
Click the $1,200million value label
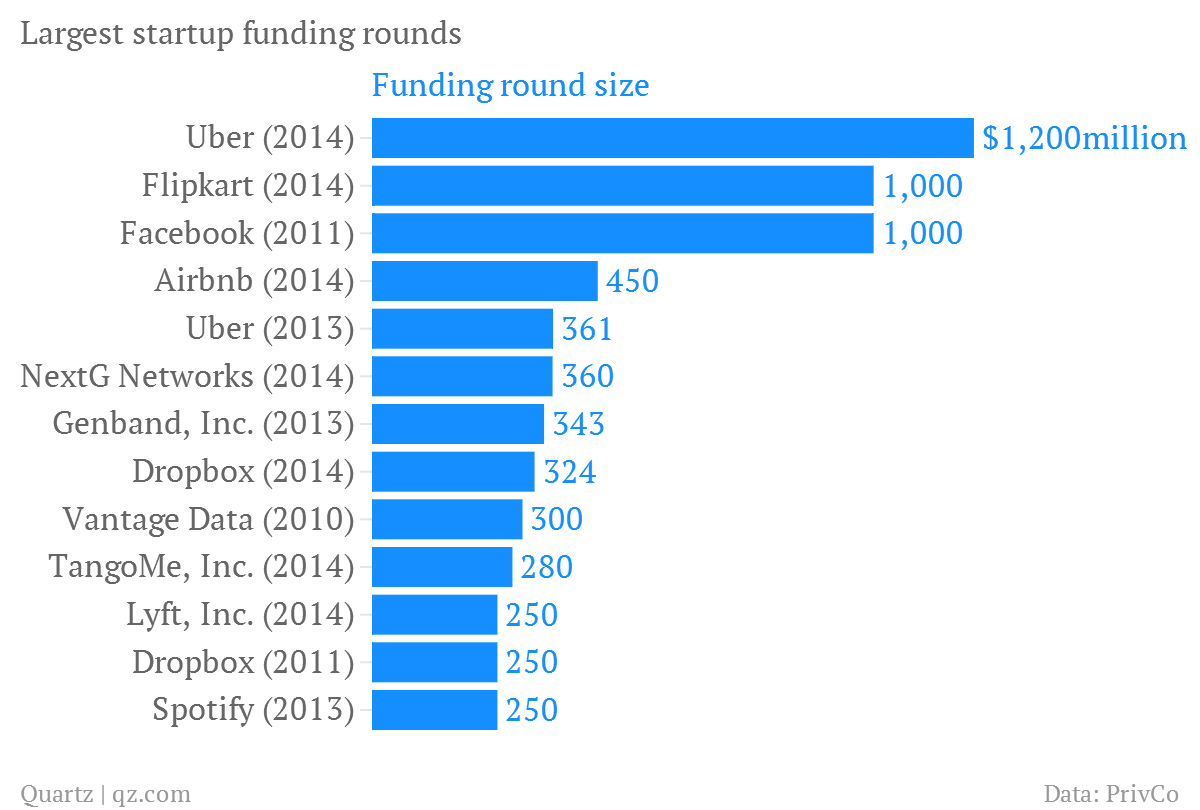[1084, 138]
